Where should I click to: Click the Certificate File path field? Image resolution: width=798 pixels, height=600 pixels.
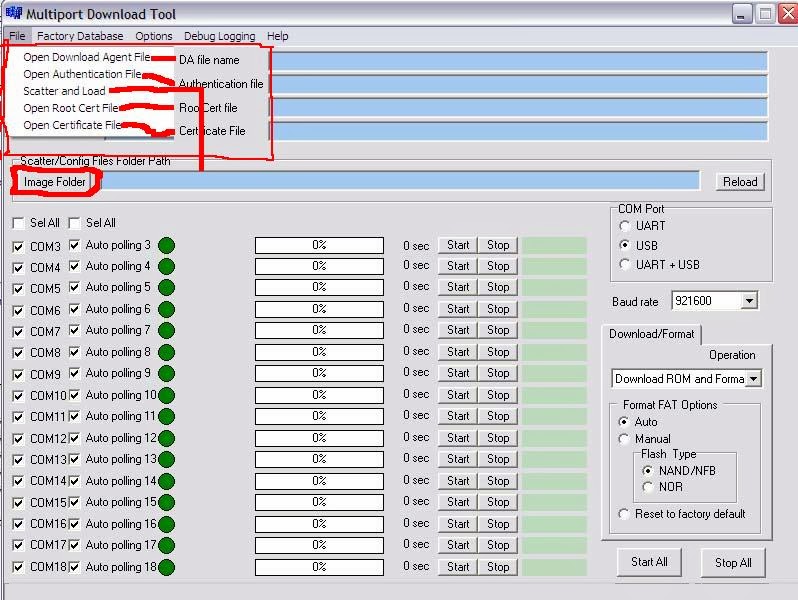(519, 131)
